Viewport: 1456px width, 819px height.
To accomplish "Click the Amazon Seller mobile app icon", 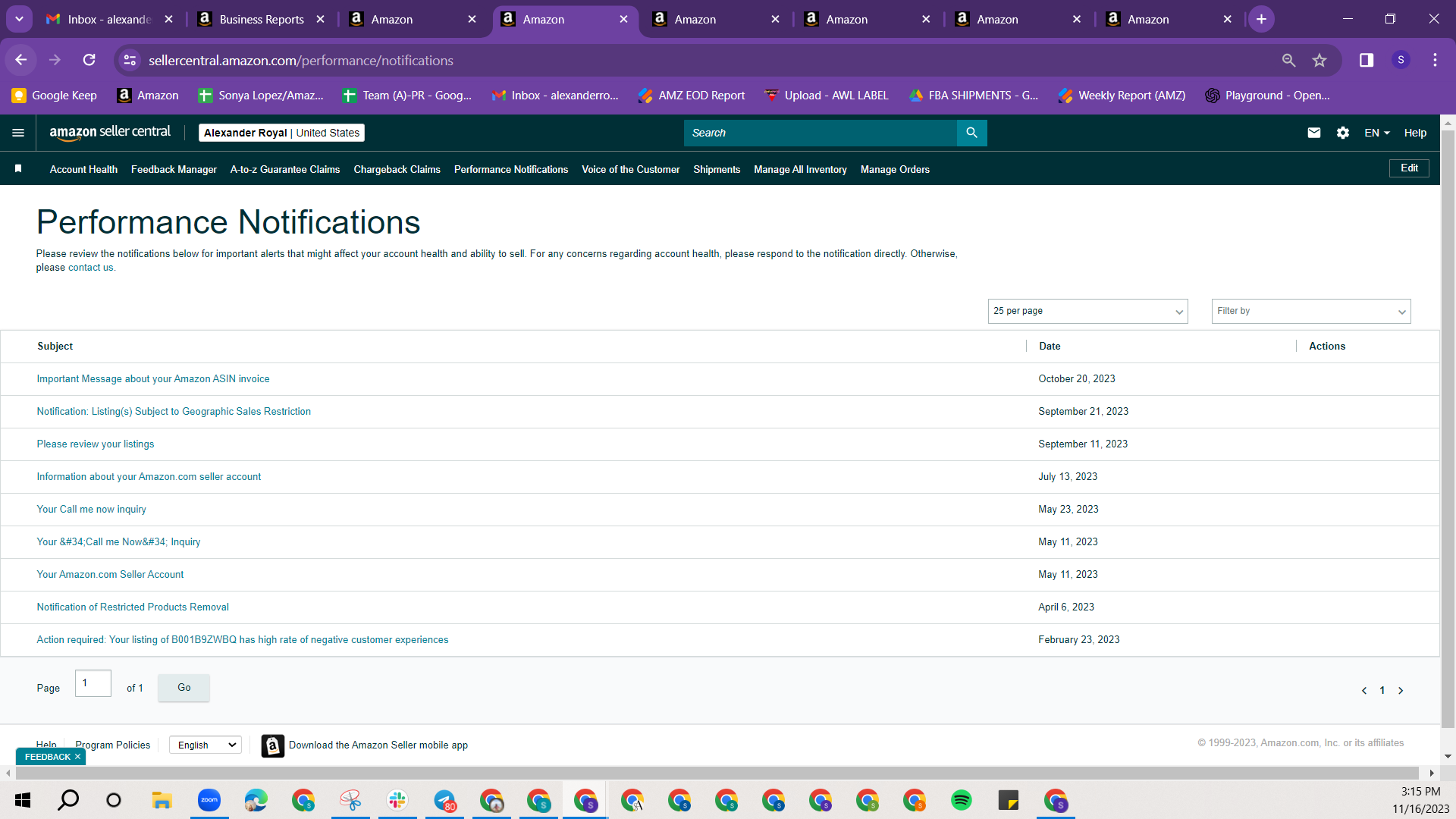I will (273, 745).
